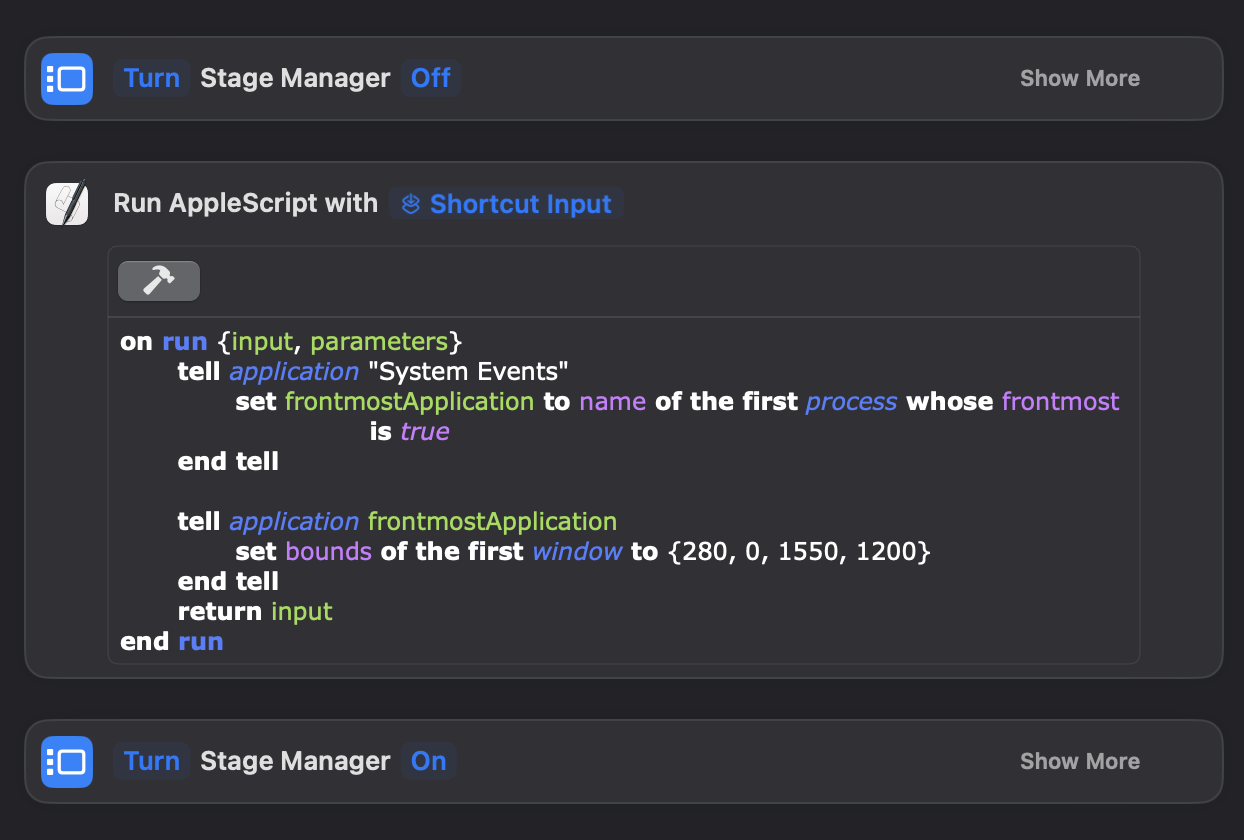Click the Stage Manager icon in the On action
The height and width of the screenshot is (840, 1244).
pos(67,761)
